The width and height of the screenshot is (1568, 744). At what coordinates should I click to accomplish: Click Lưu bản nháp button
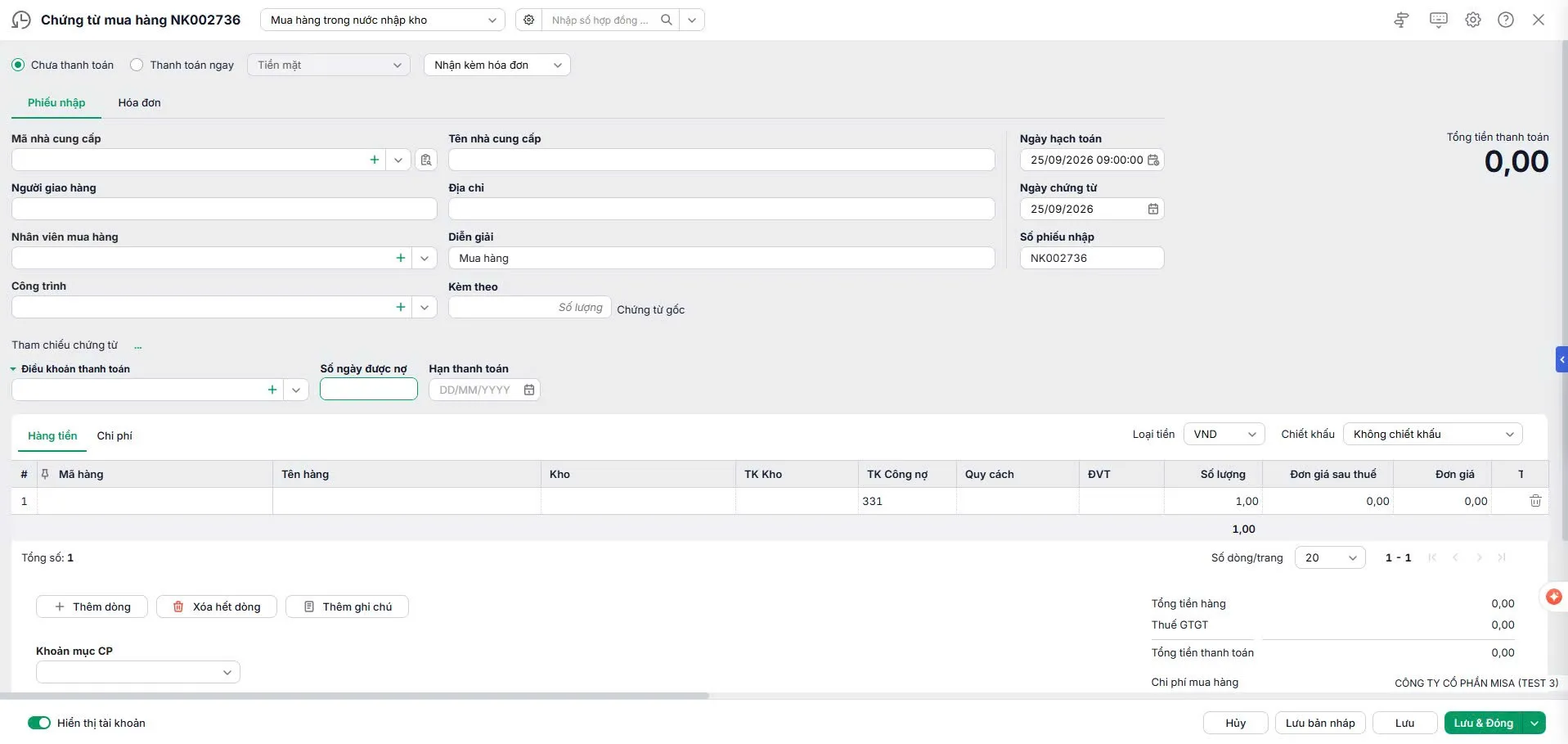pos(1320,723)
